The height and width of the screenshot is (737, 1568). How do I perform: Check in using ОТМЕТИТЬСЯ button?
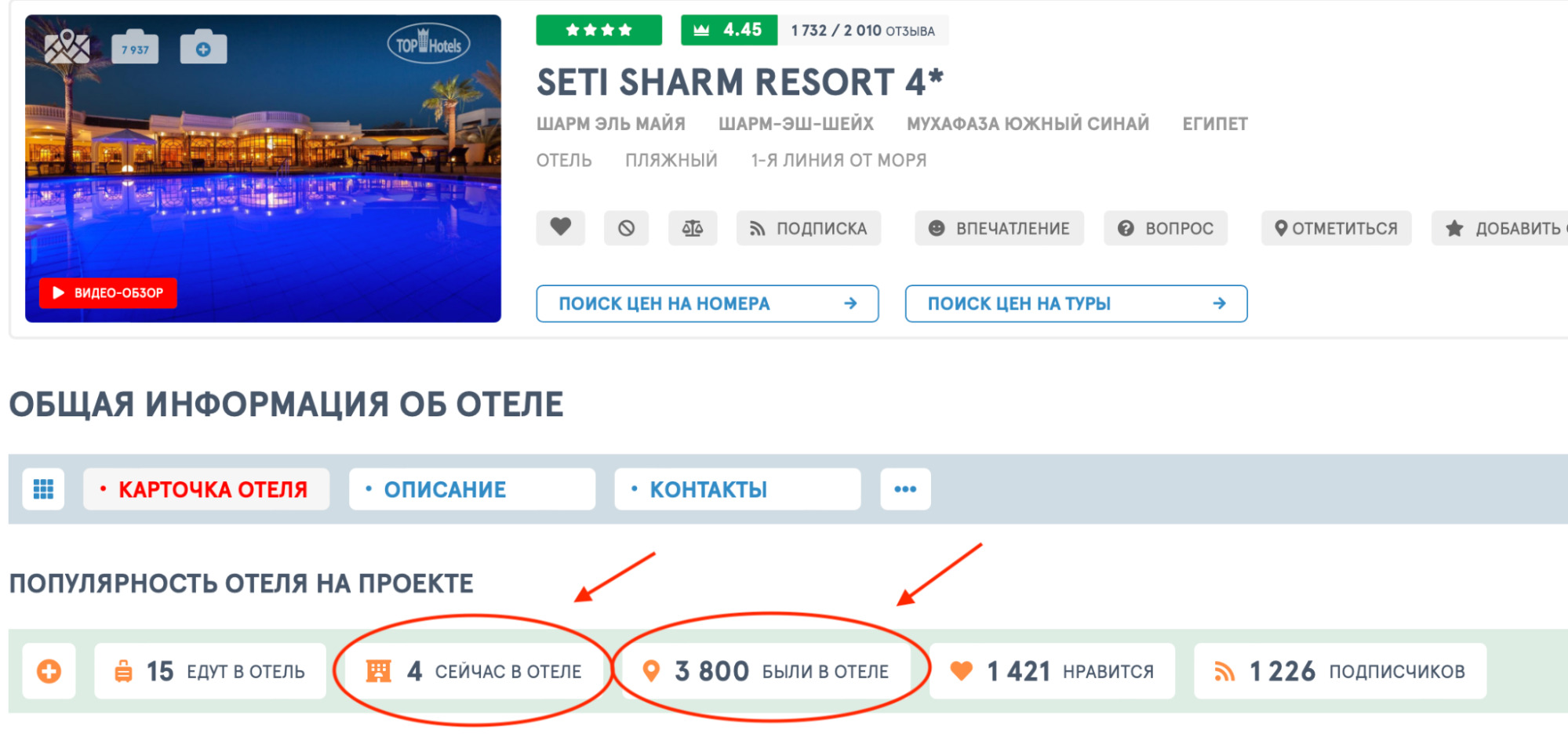[x=1336, y=228]
